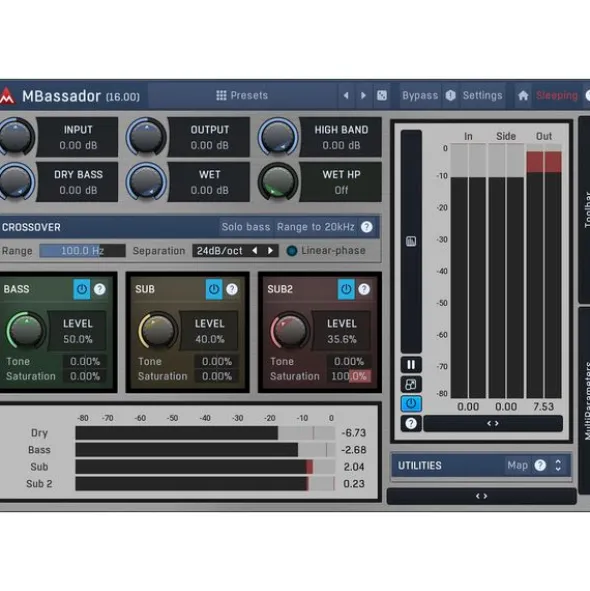Open the BASS section help icon

coord(100,289)
